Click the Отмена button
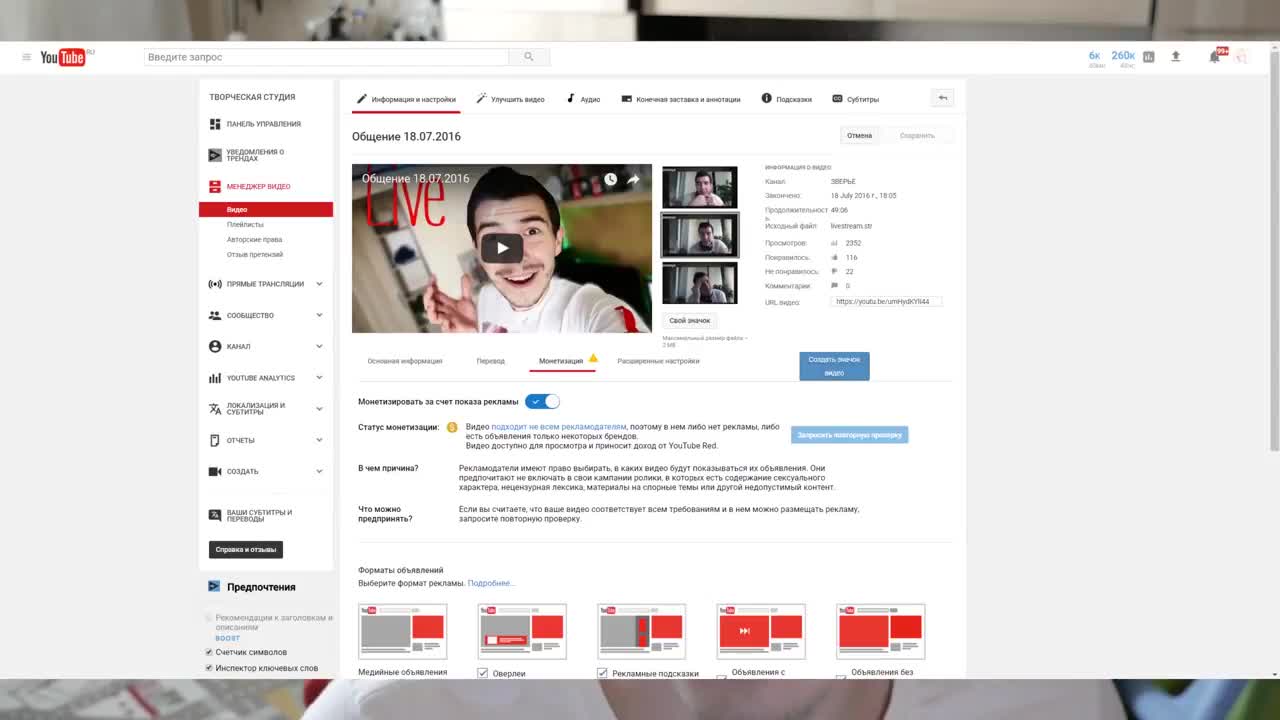The height and width of the screenshot is (720, 1280). click(x=860, y=135)
